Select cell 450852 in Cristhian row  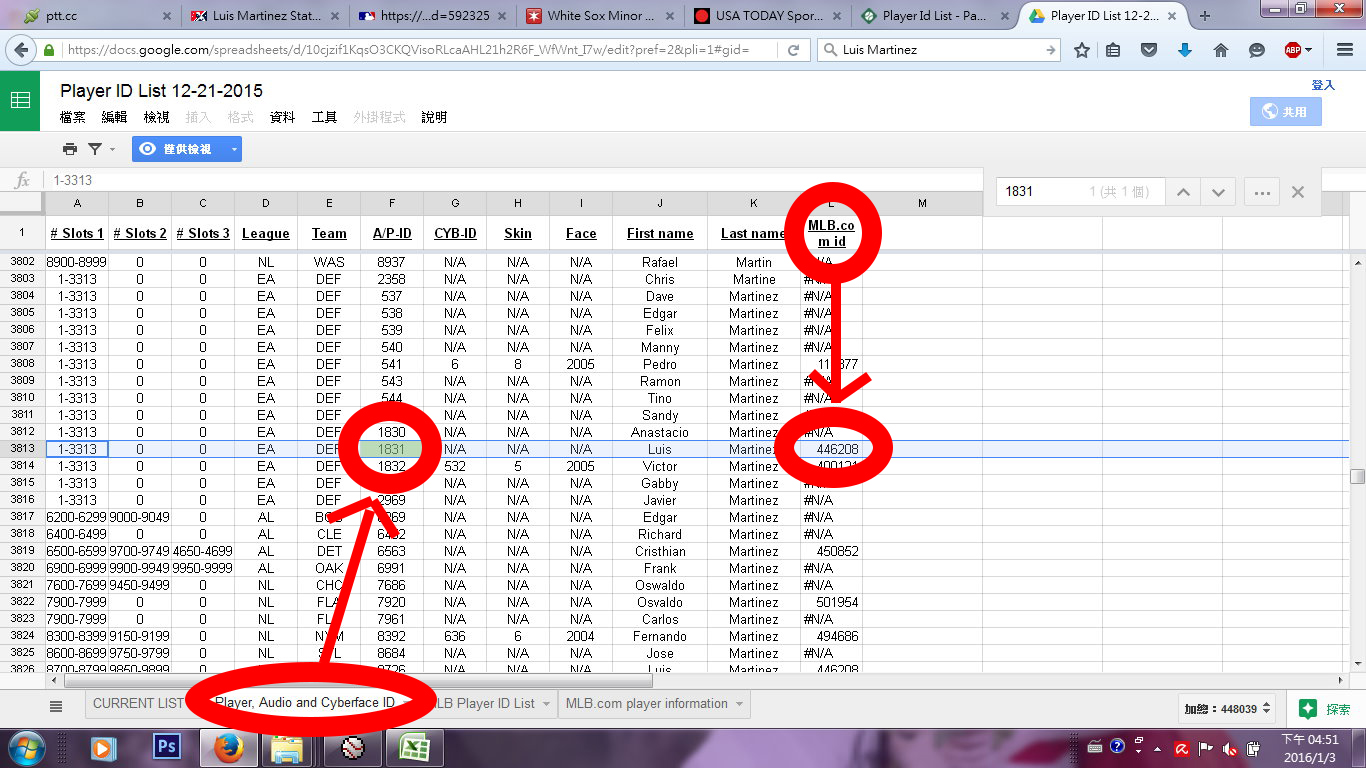point(832,551)
